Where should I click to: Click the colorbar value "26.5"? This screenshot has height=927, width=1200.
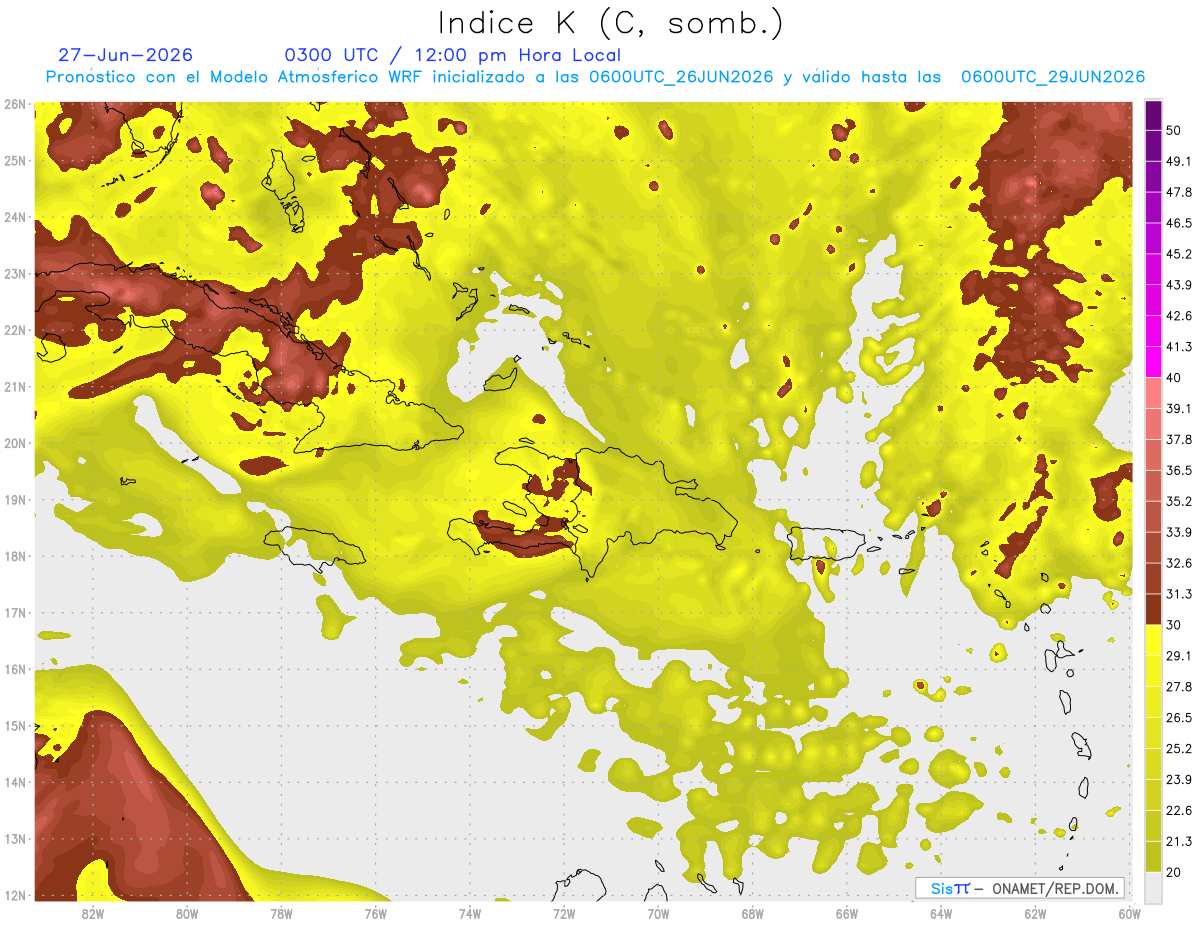click(1179, 717)
